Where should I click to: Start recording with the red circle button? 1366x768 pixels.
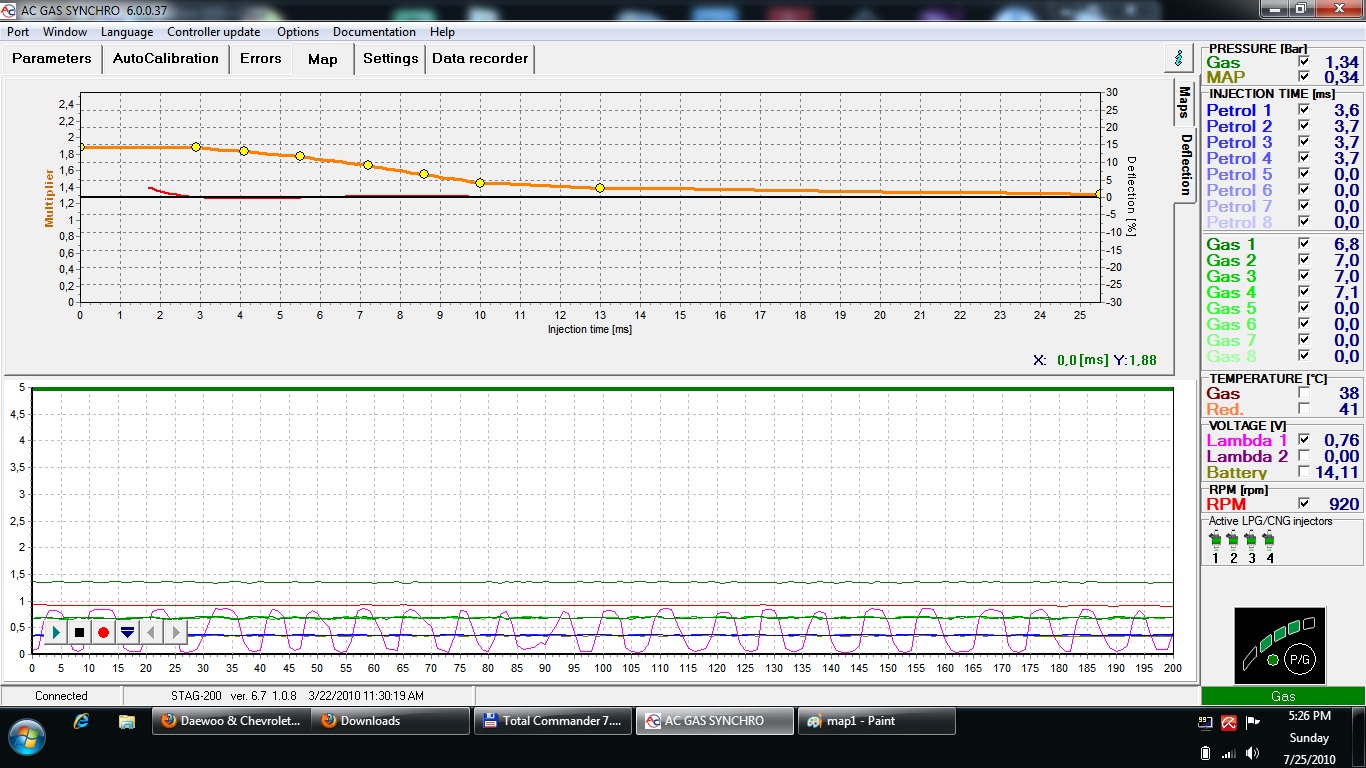tap(103, 632)
